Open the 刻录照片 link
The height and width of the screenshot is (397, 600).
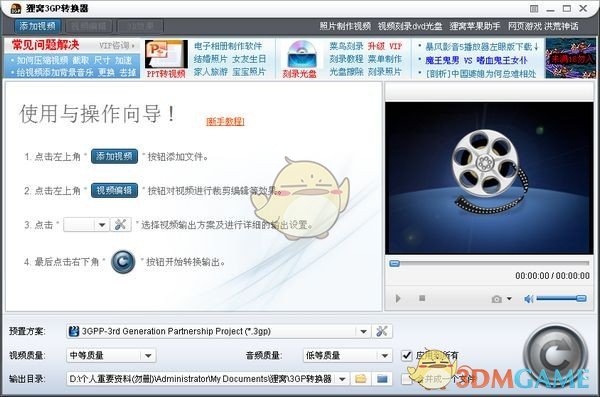click(x=385, y=72)
